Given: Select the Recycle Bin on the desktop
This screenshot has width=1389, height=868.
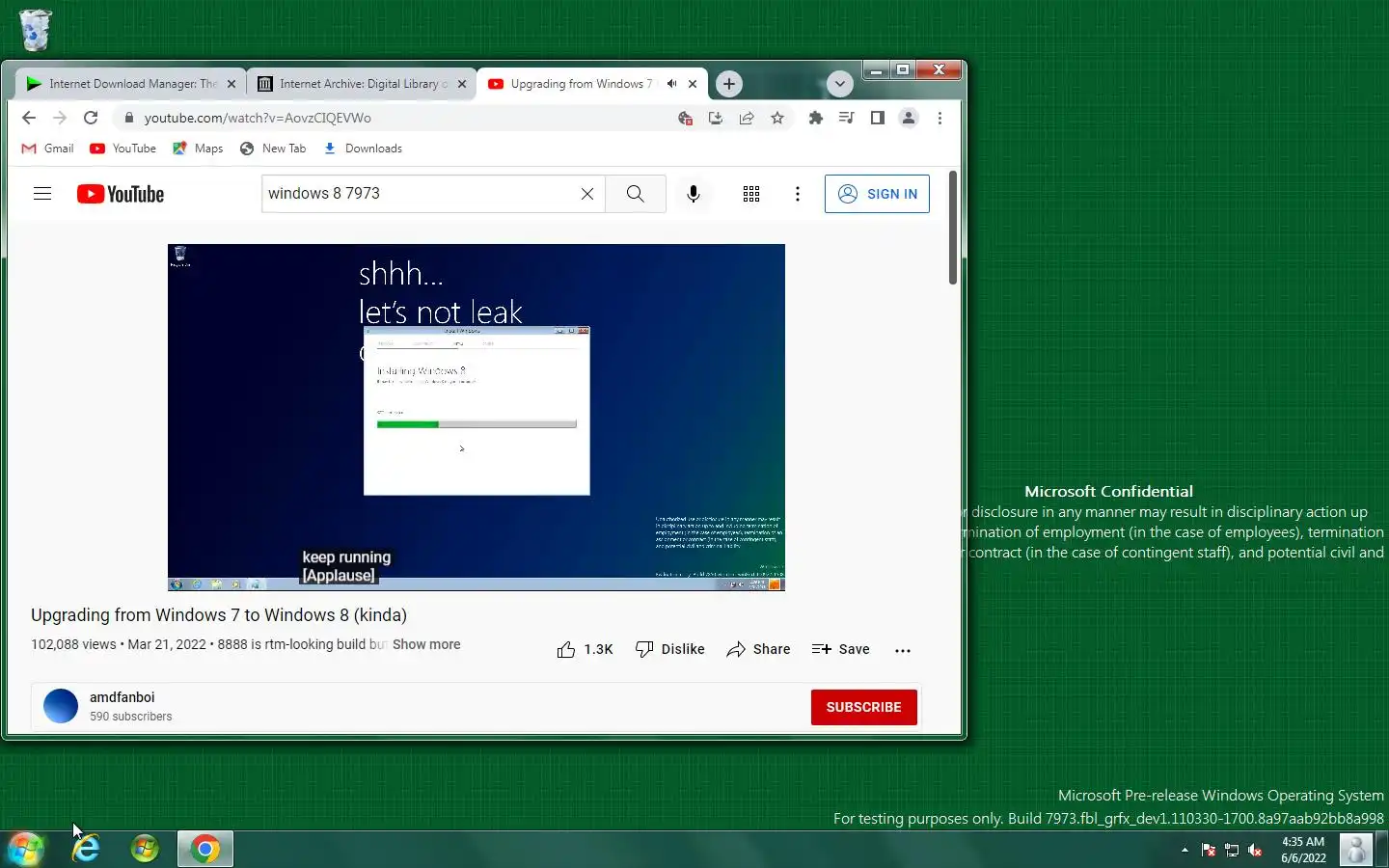Looking at the screenshot, I should (35, 30).
